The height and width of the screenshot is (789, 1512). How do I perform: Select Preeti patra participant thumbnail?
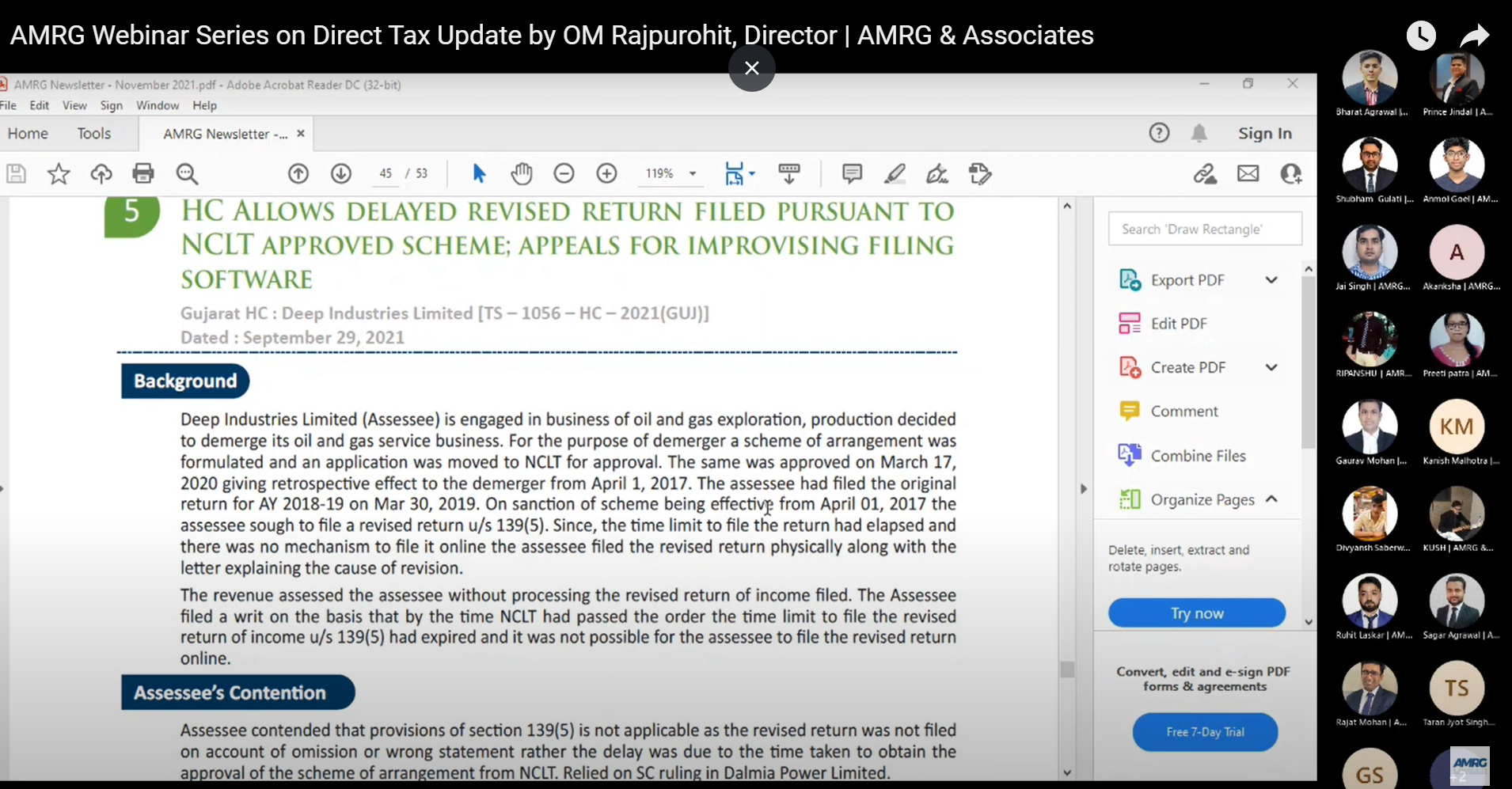1457,339
